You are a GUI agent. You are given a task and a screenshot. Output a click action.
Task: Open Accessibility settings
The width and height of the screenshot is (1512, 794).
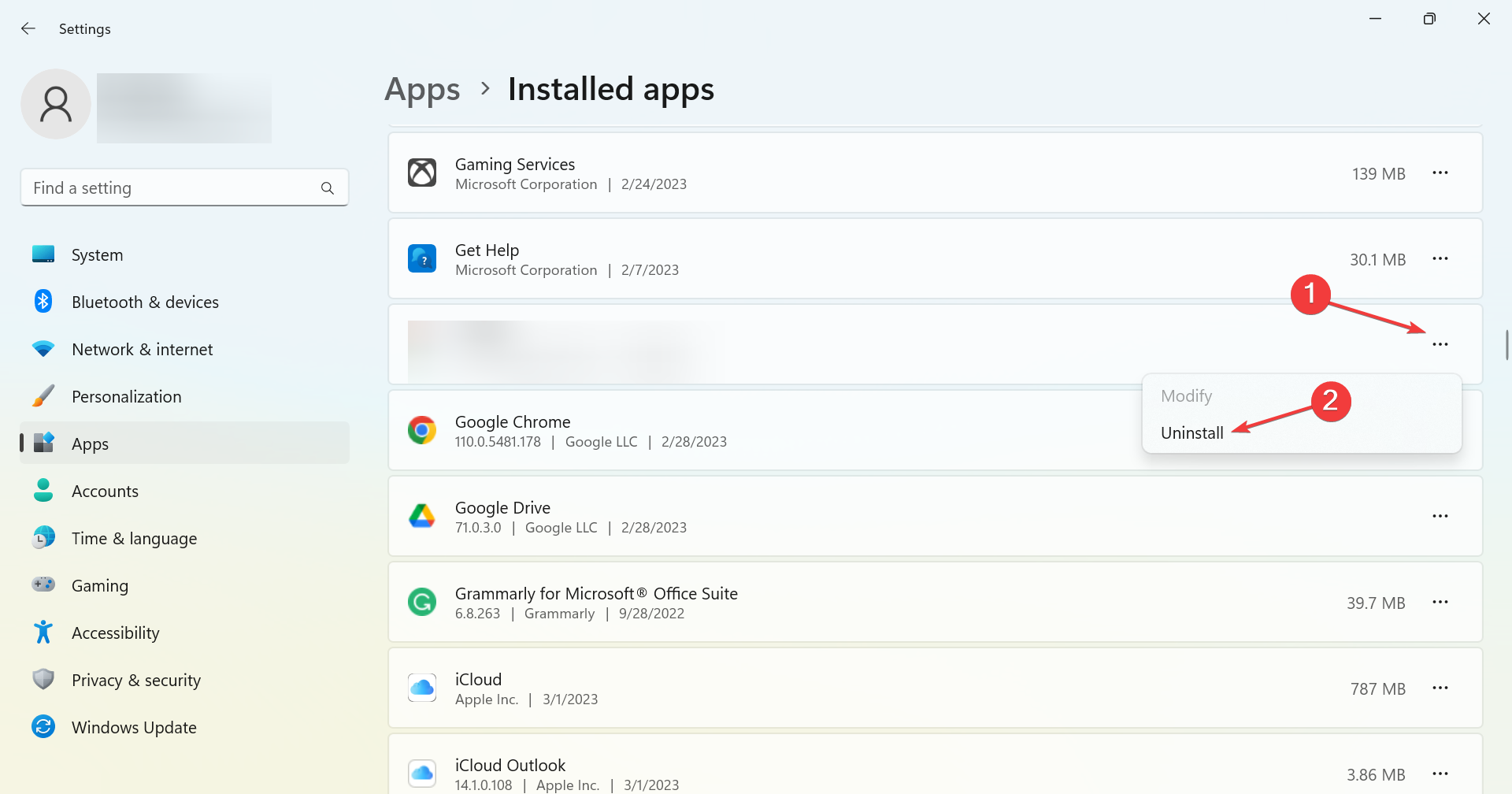184,633
